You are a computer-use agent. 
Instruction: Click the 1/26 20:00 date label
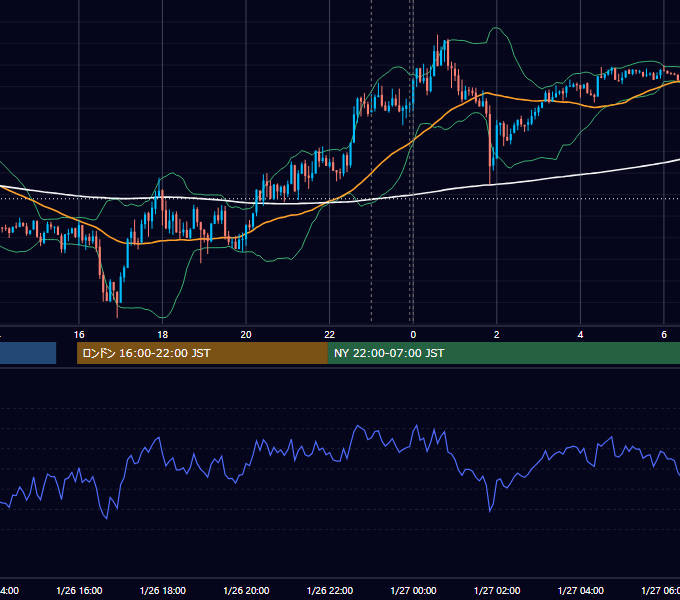click(x=246, y=590)
